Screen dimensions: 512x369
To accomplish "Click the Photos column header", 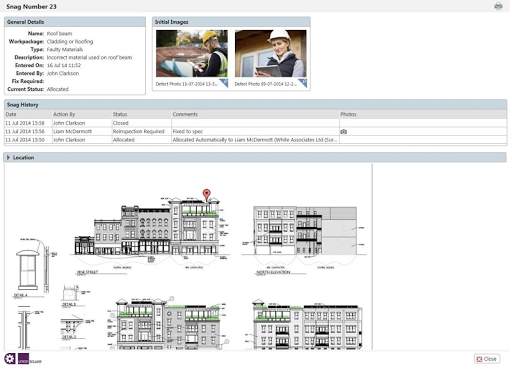I will (348, 114).
